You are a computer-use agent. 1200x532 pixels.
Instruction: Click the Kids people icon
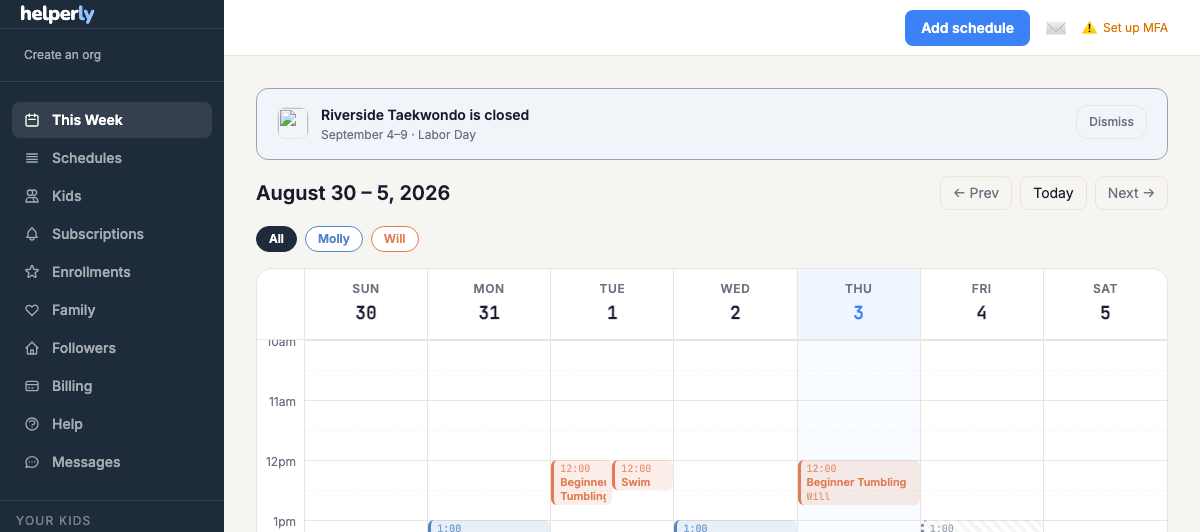(32, 196)
